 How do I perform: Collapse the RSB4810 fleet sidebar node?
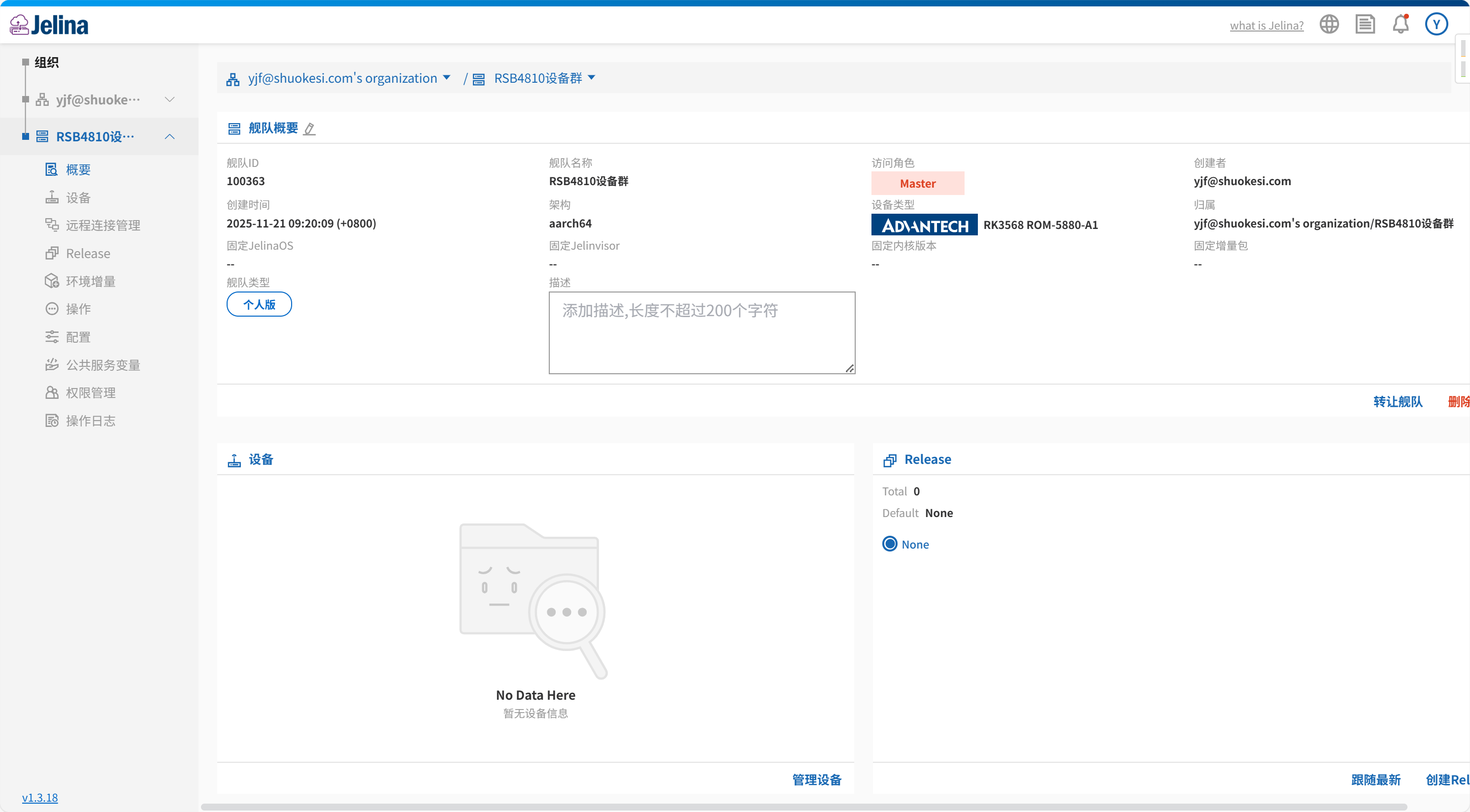coord(169,137)
